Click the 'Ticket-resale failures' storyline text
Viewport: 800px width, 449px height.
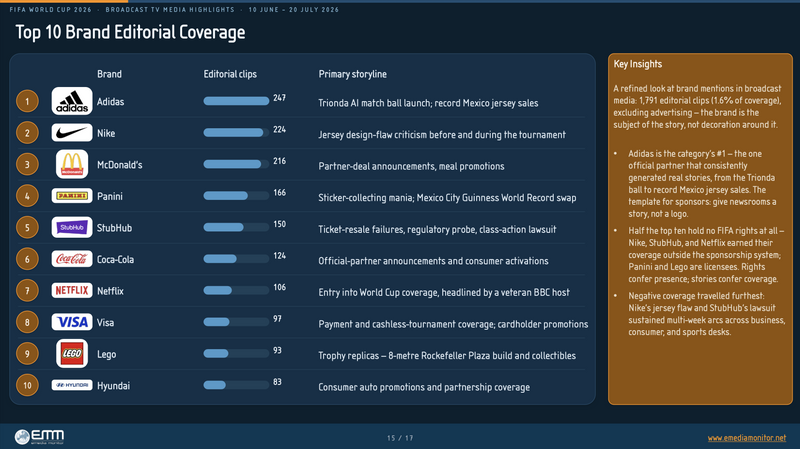[x=437, y=230]
